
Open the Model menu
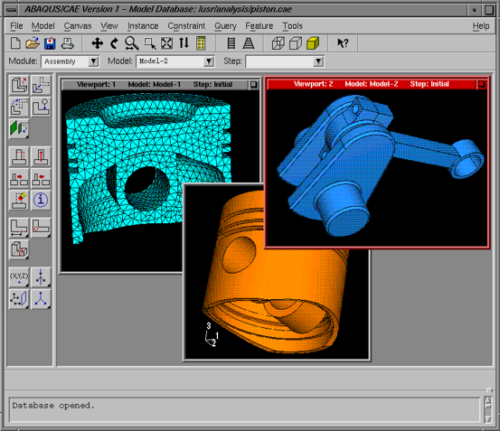point(43,26)
